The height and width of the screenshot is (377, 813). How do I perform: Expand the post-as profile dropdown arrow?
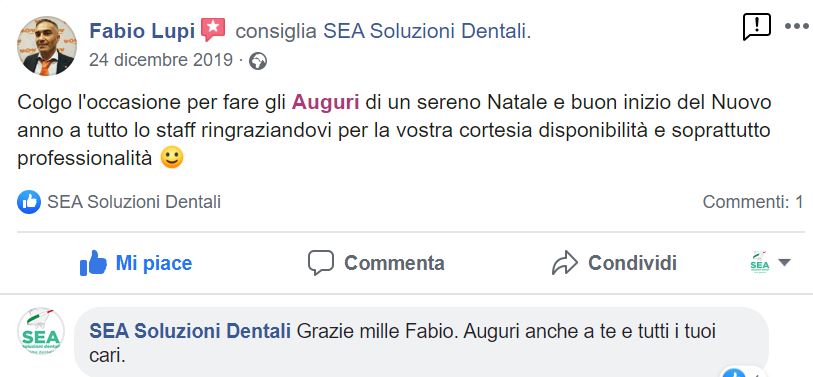[784, 263]
